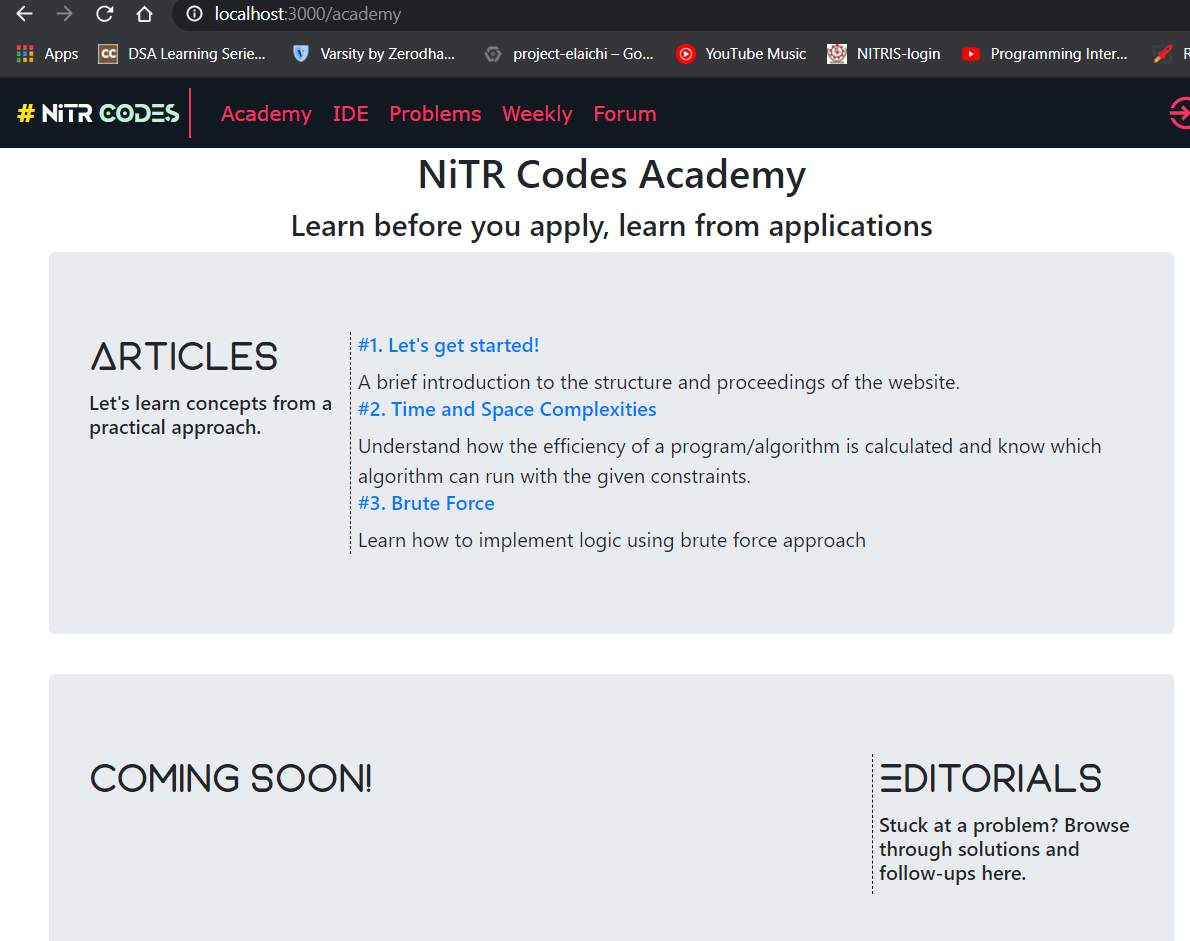Click 'A brief introduction to the structure' description
Screen dimensions: 1190x941
659,382
